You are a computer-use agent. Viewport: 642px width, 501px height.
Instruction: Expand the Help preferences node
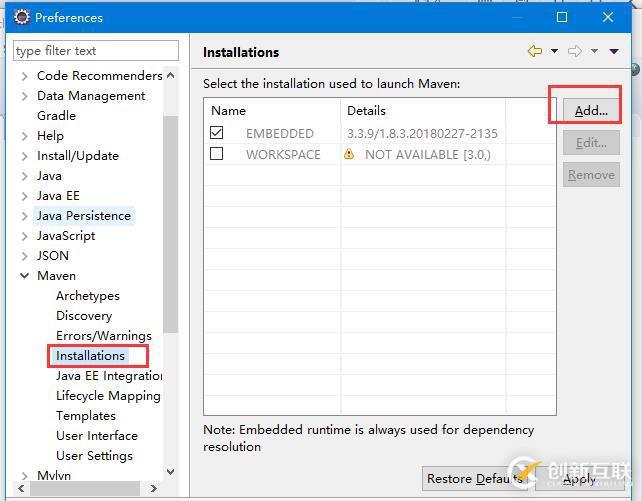[25, 136]
